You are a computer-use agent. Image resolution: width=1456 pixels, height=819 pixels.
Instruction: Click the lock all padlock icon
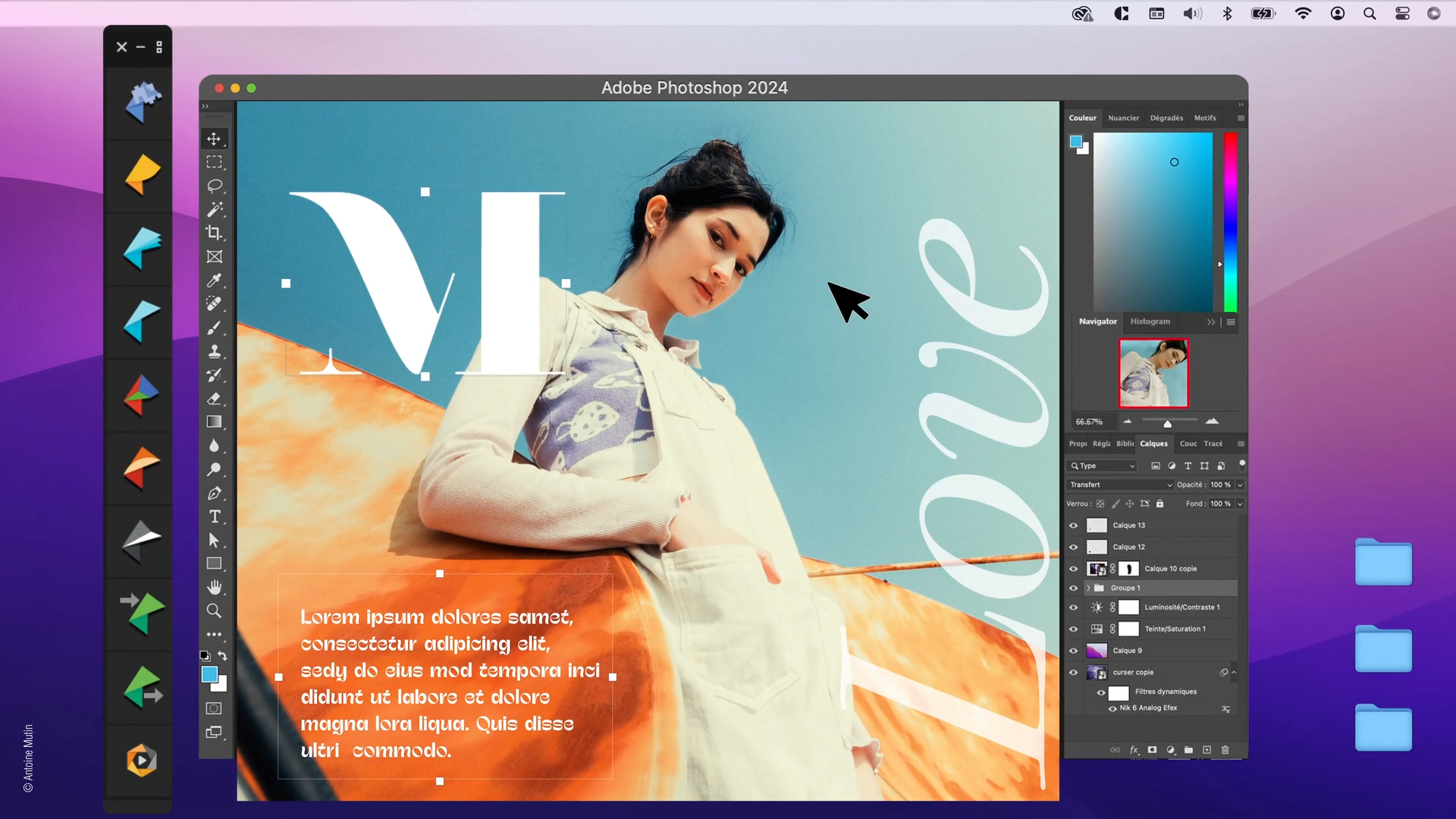(1159, 504)
